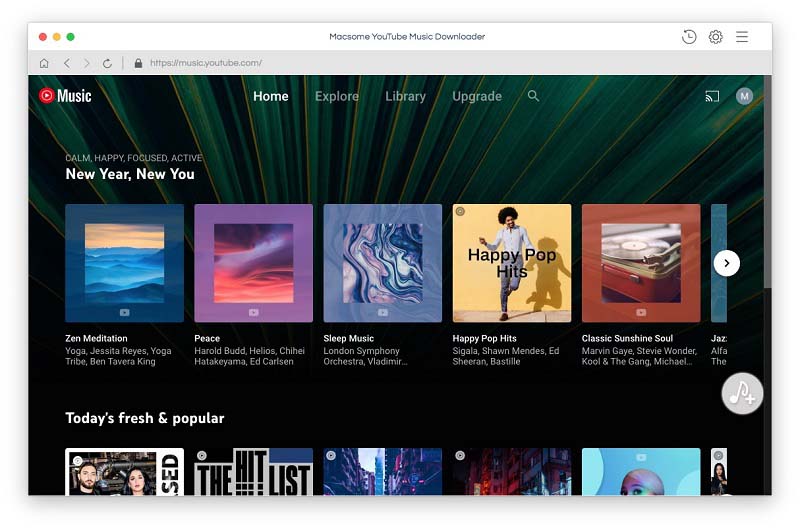
Task: Click 'Harold Budd, Helios, Chihei' artists text
Action: (249, 351)
